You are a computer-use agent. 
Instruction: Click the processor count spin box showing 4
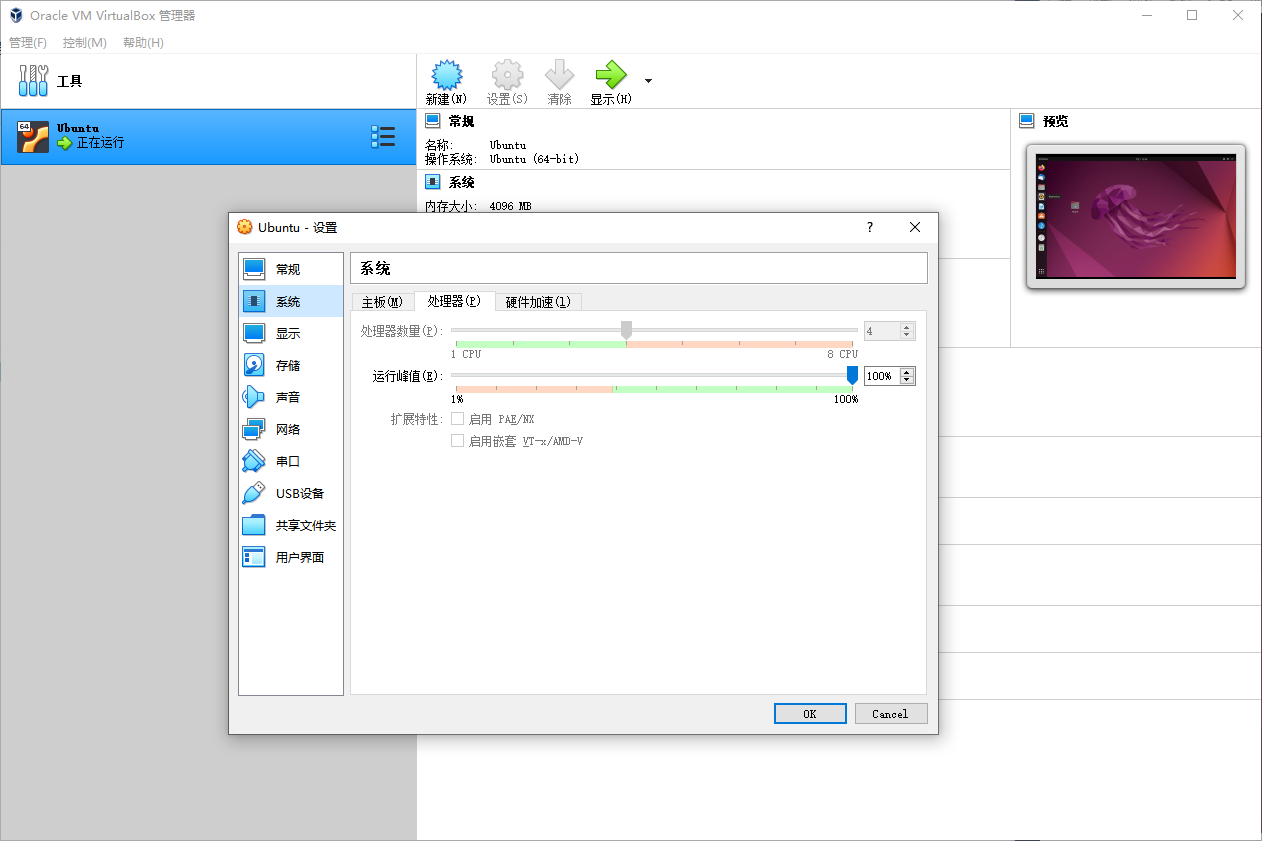coord(890,331)
